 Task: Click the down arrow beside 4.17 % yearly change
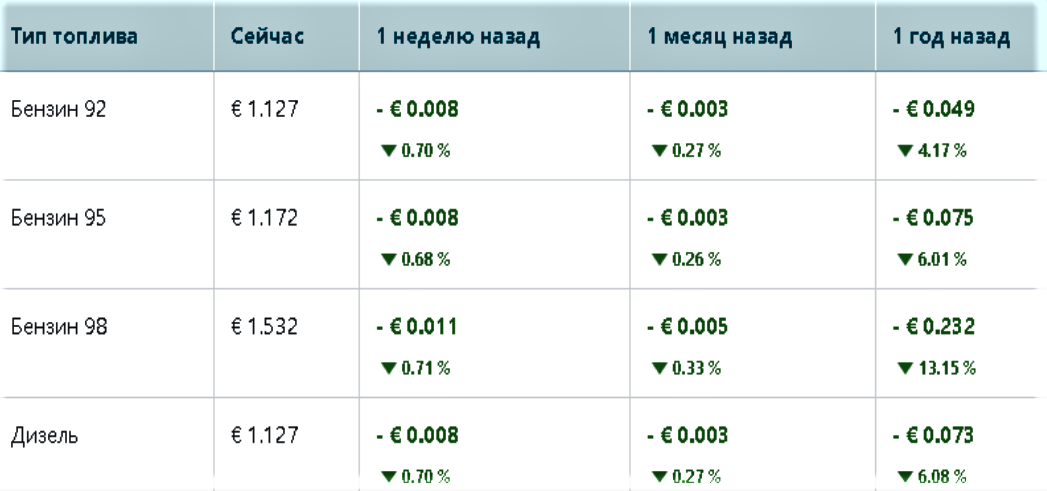[x=904, y=151]
